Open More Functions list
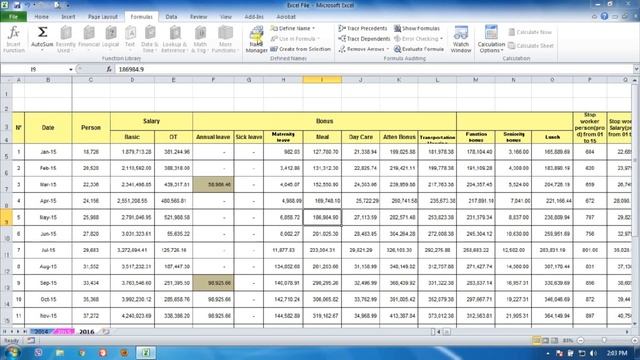The image size is (640, 360). 225,39
